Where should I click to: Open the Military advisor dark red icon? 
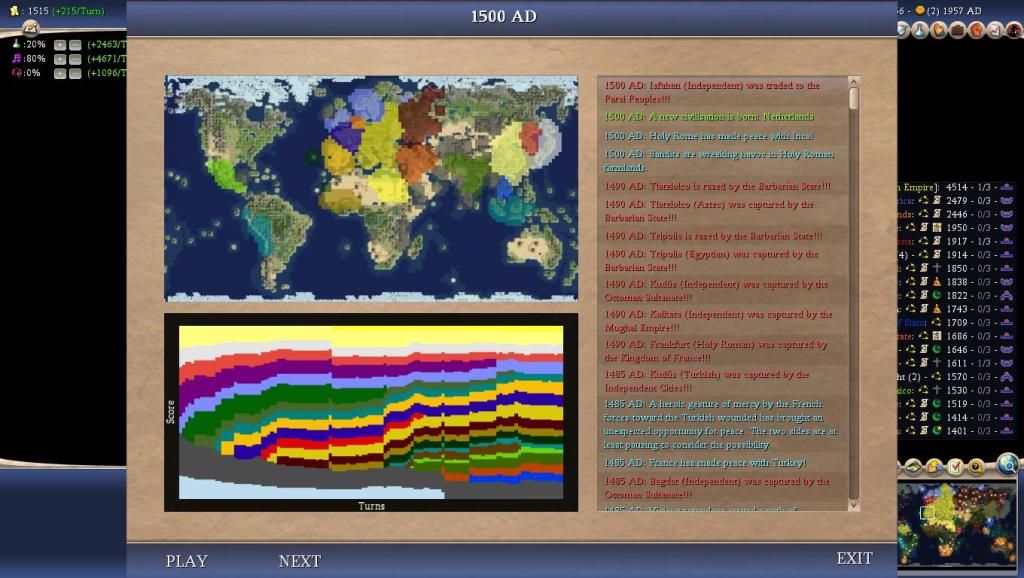(x=1014, y=30)
